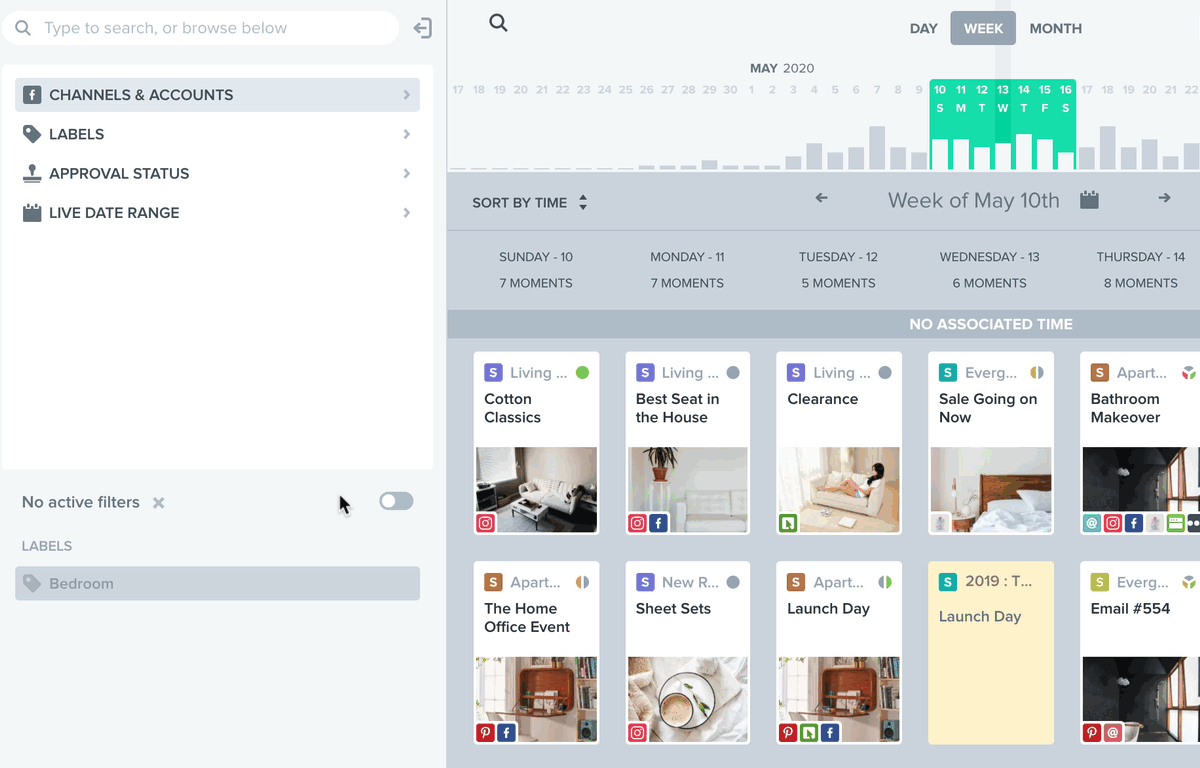Image resolution: width=1200 pixels, height=768 pixels.
Task: Click Pinterest icon on The Home Office Event card
Action: tap(486, 733)
